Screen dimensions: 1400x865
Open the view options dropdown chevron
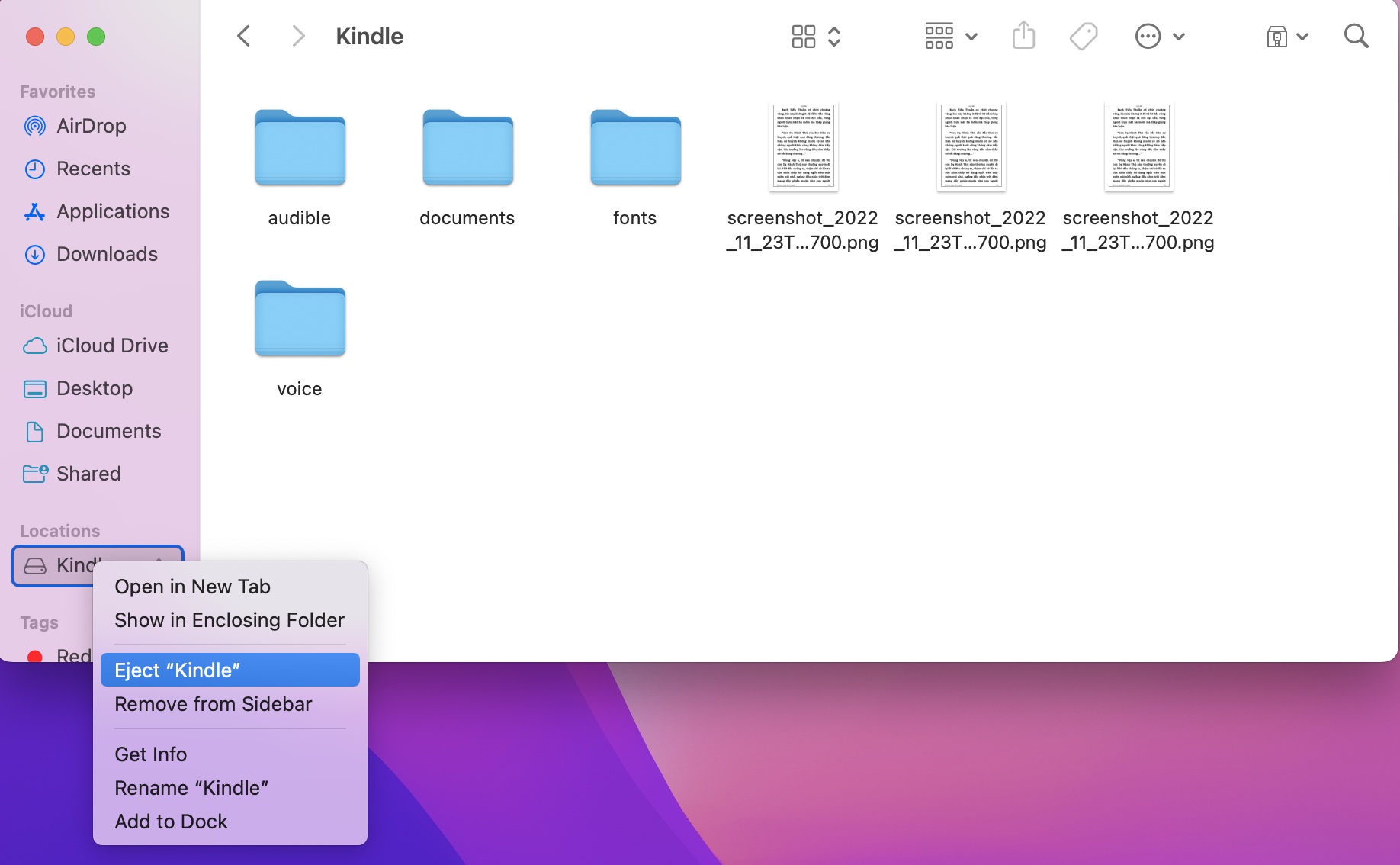[x=835, y=35]
